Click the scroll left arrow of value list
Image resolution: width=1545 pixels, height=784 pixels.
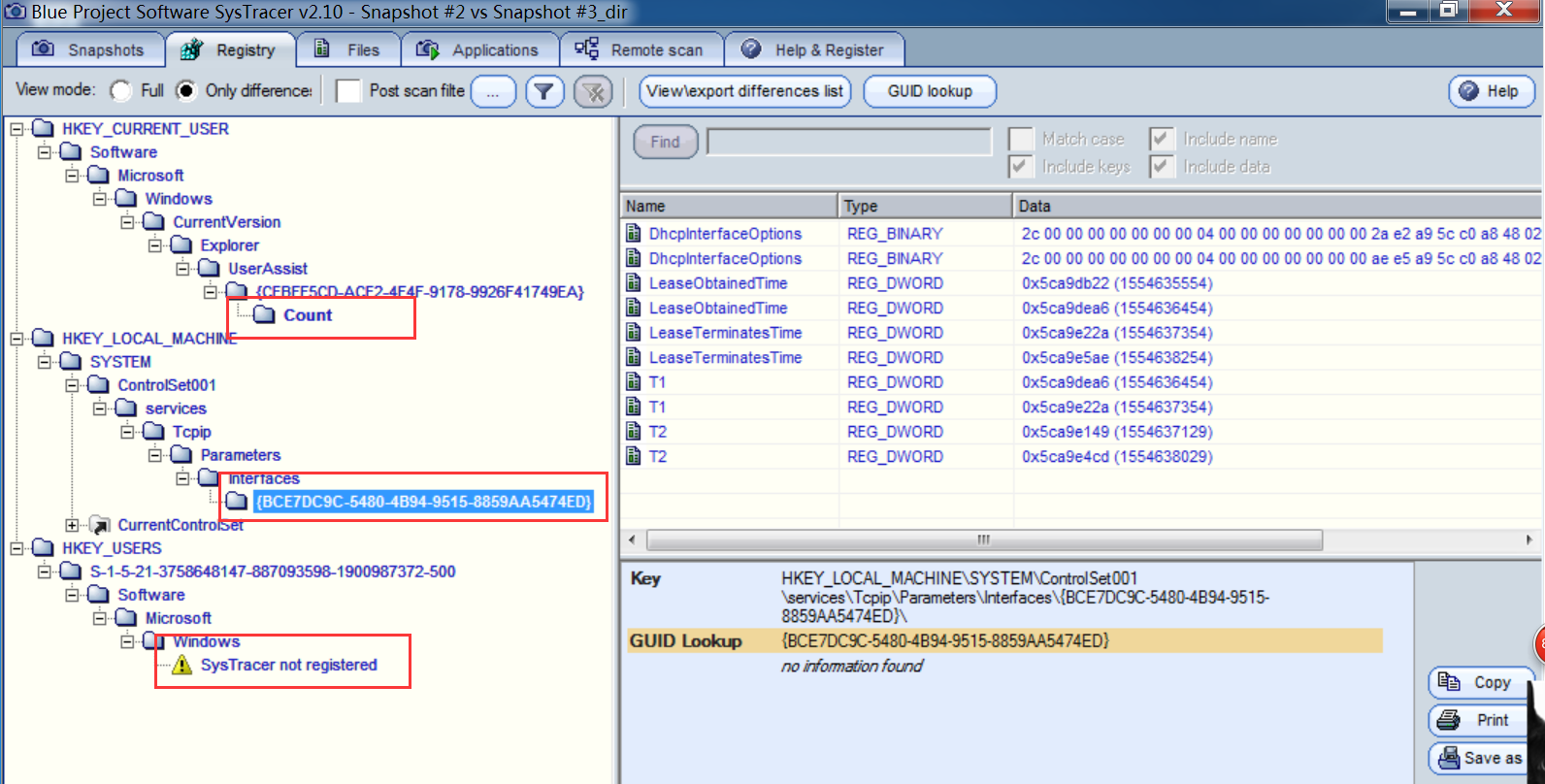(632, 539)
